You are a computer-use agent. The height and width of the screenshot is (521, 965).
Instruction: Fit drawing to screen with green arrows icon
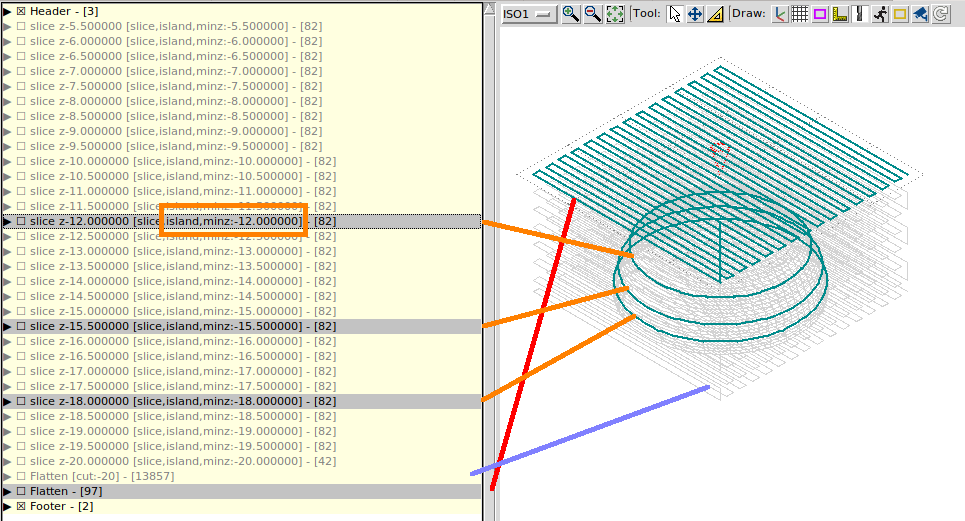click(x=615, y=14)
